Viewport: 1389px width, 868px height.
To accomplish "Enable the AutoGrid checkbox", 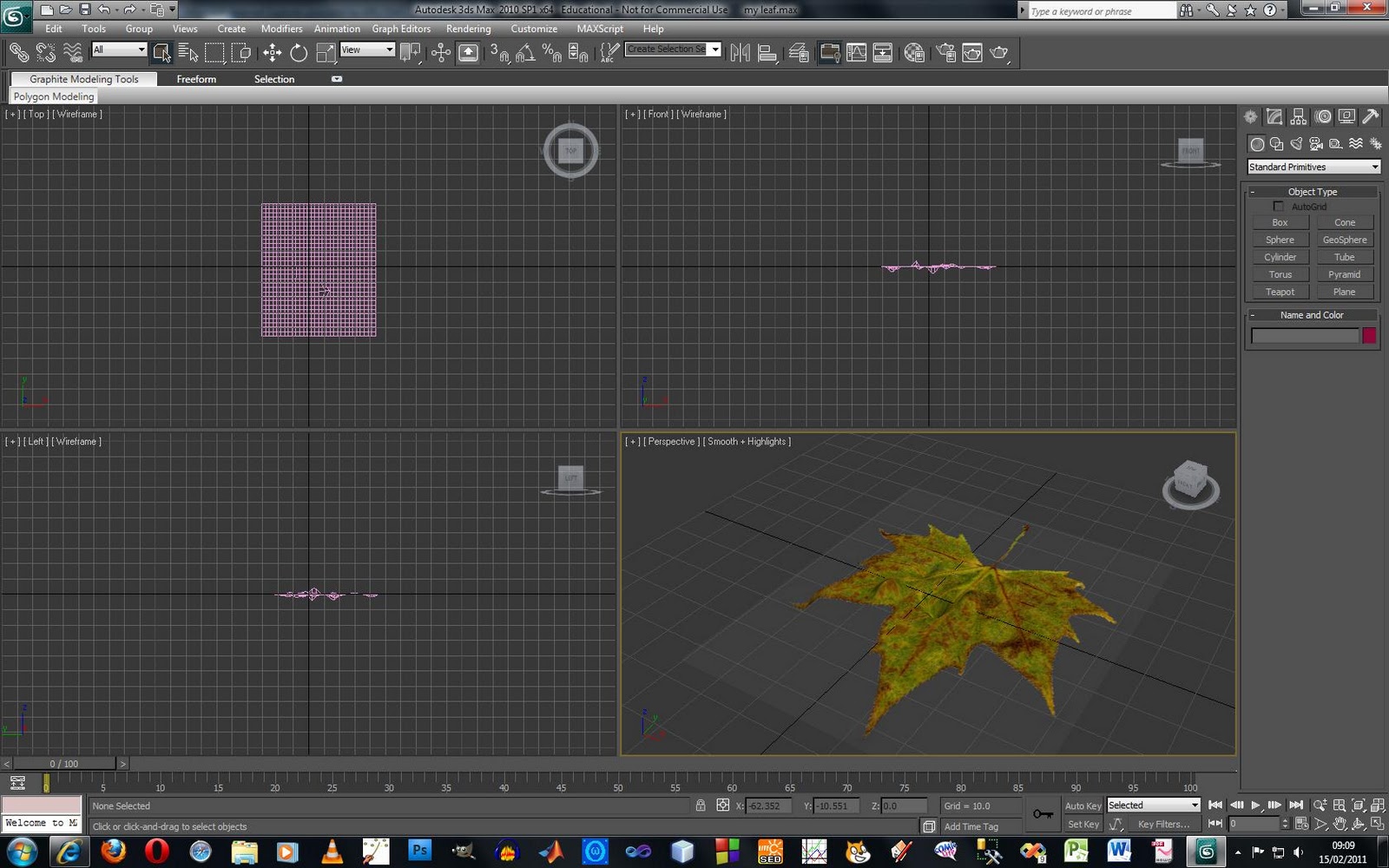I will tap(1278, 207).
